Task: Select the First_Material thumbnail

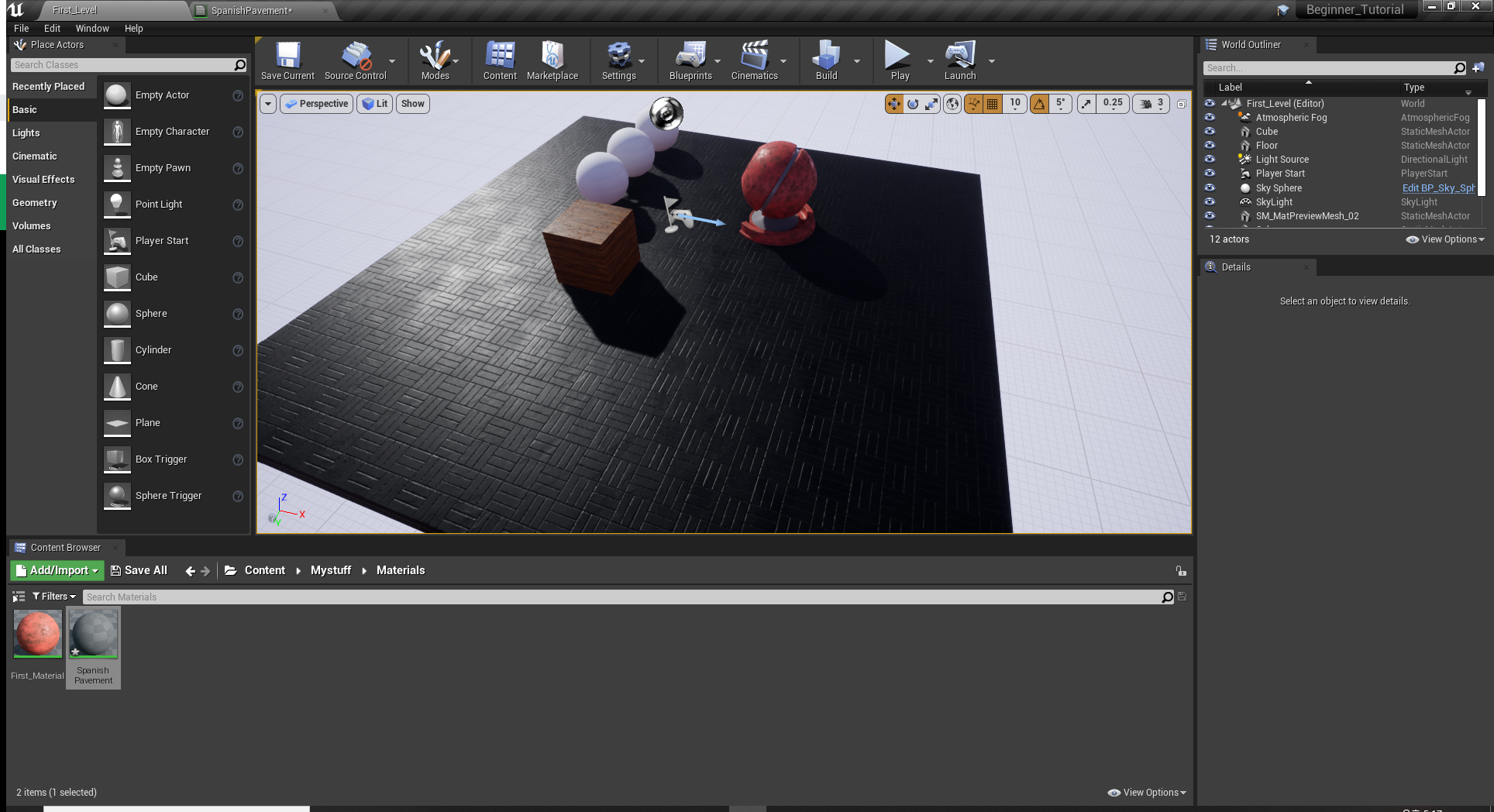Action: [37, 635]
